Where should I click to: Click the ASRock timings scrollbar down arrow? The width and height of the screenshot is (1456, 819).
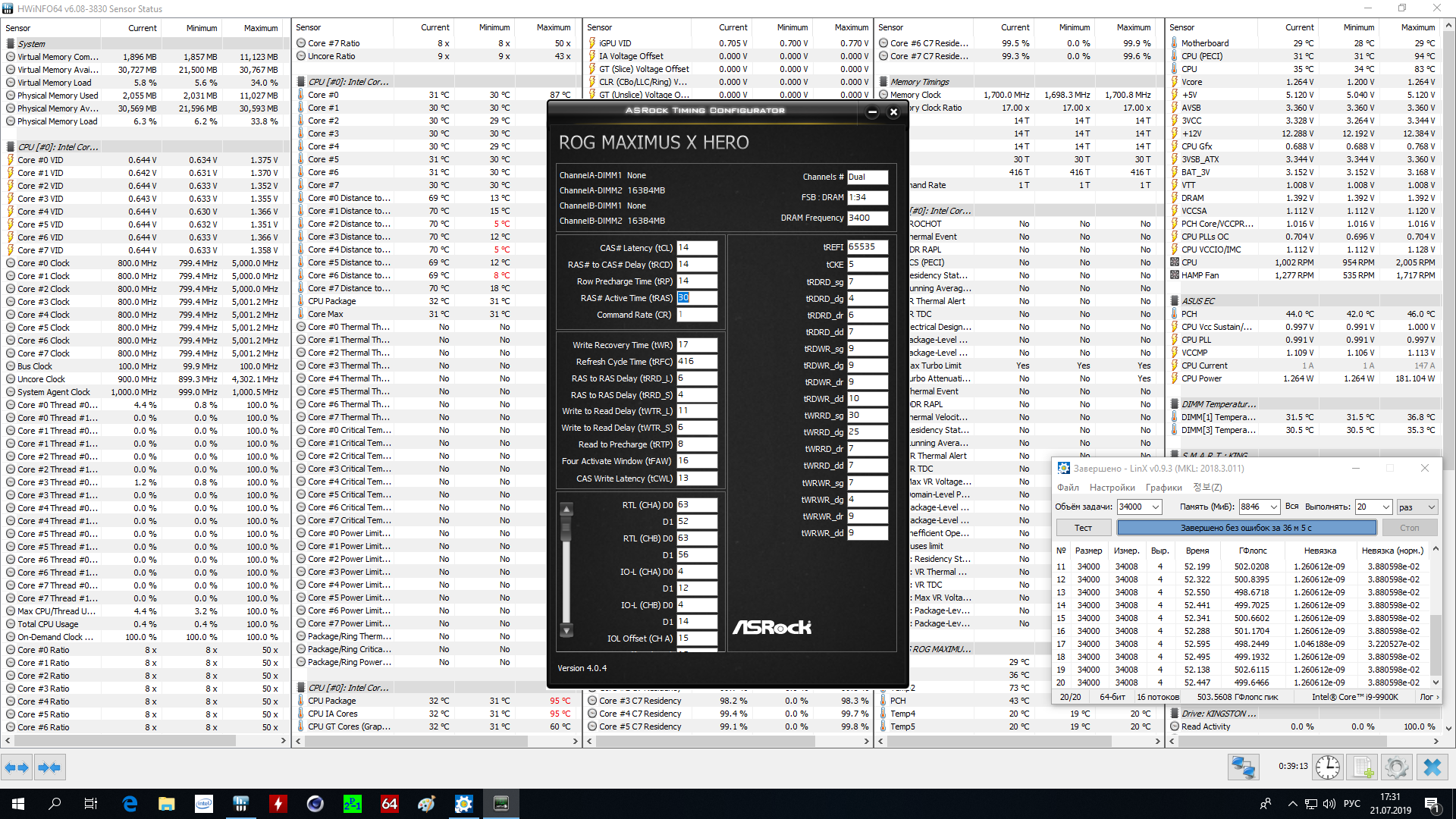tap(566, 630)
